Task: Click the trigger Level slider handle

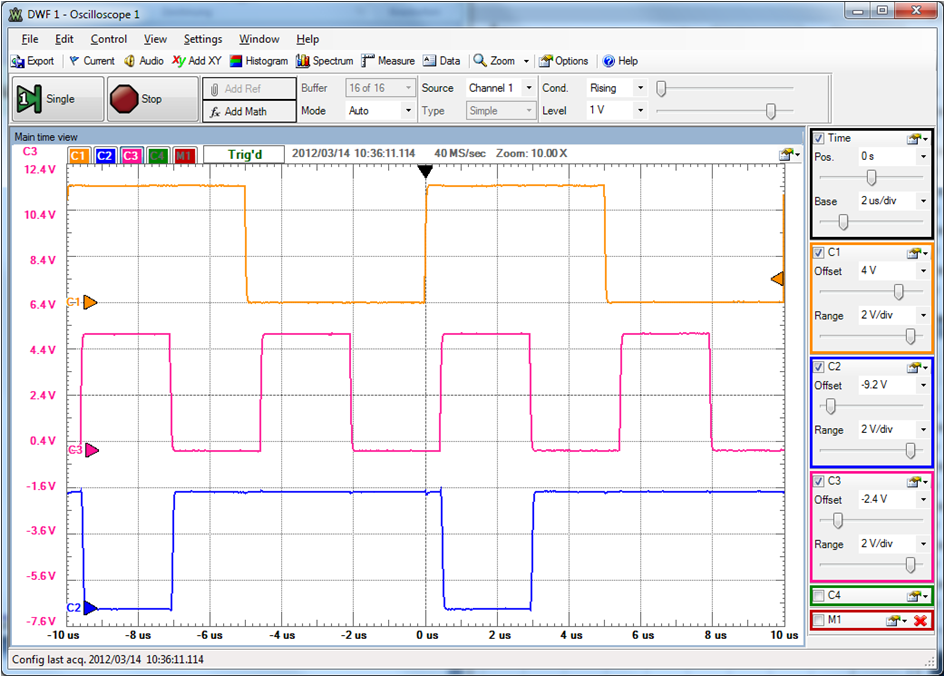Action: point(771,111)
